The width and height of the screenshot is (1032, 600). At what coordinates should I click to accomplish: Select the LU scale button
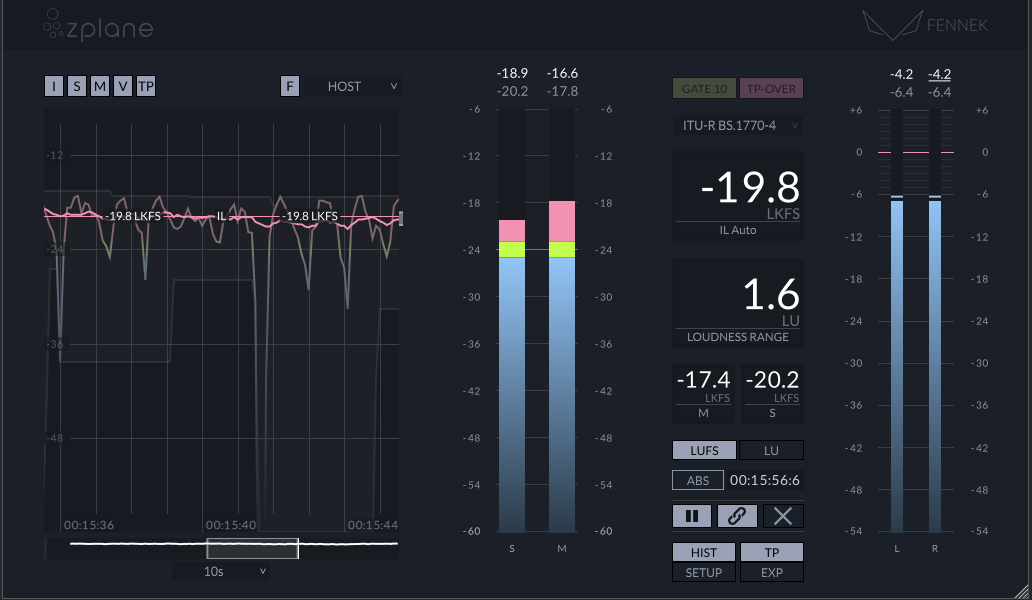pos(771,451)
